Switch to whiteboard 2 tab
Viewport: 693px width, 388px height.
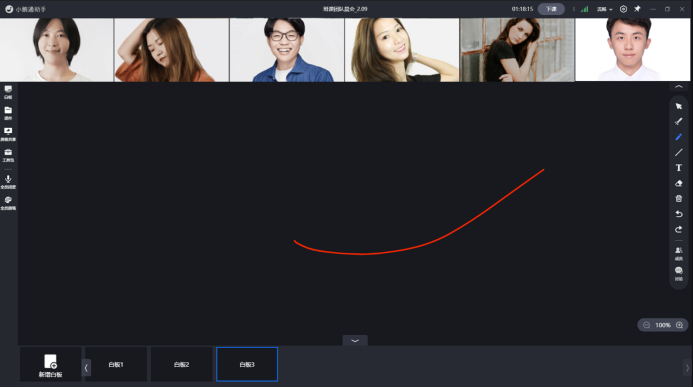tap(181, 365)
